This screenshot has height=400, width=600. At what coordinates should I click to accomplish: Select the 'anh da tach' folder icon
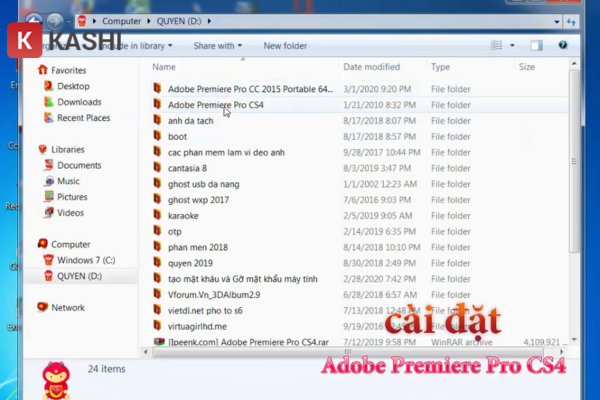(157, 120)
